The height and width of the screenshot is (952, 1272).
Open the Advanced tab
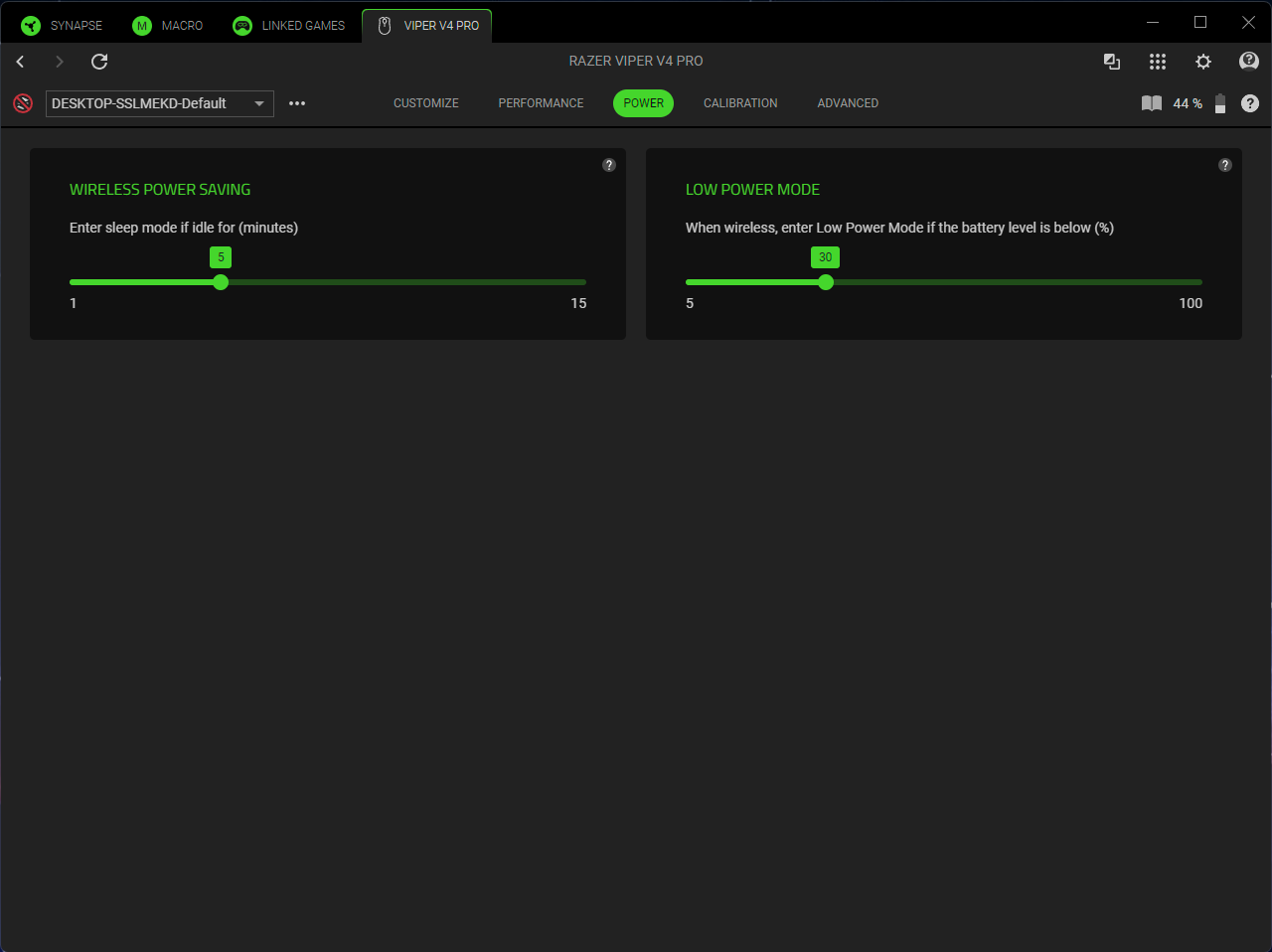[848, 103]
